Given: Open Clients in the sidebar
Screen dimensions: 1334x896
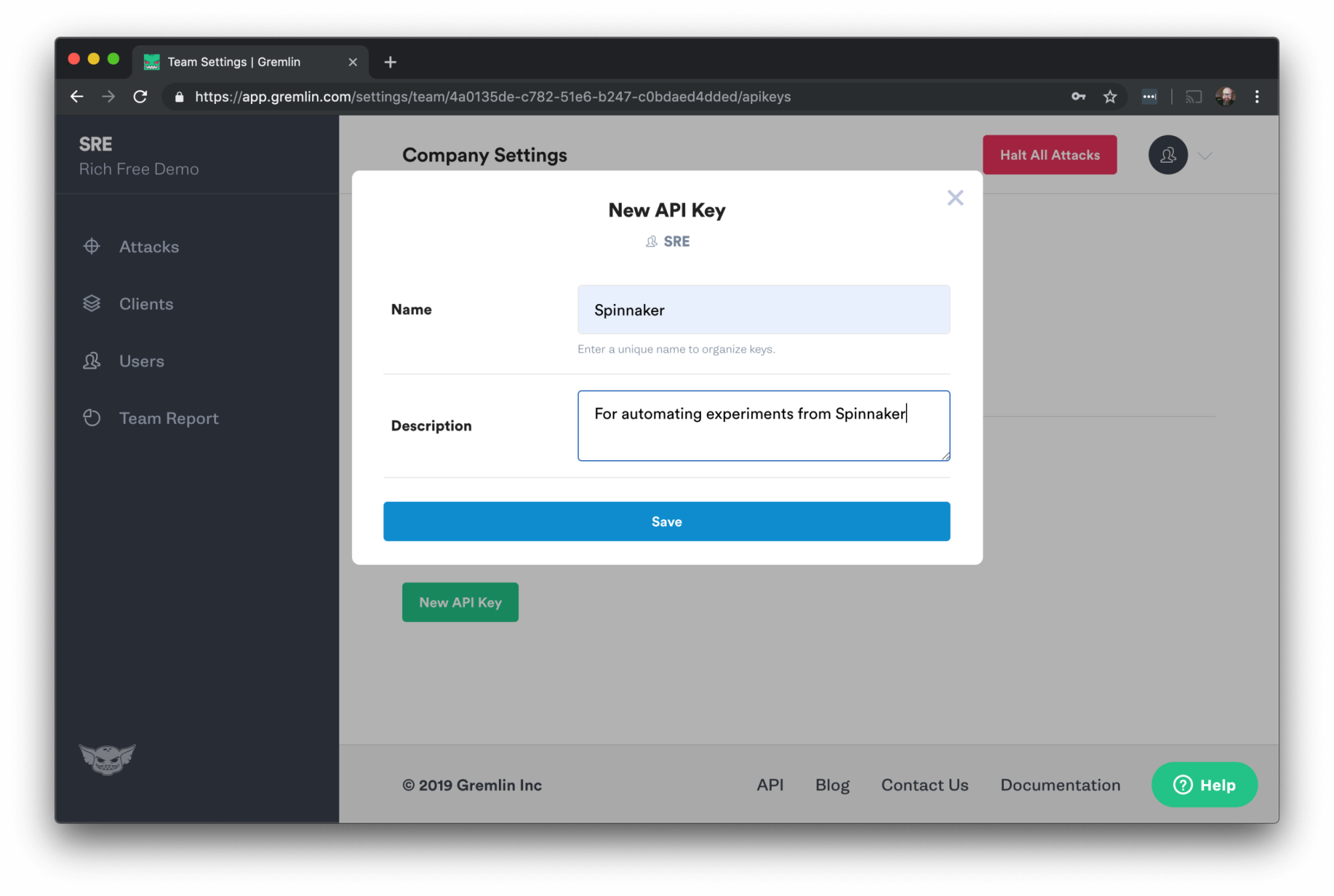Looking at the screenshot, I should [x=146, y=304].
